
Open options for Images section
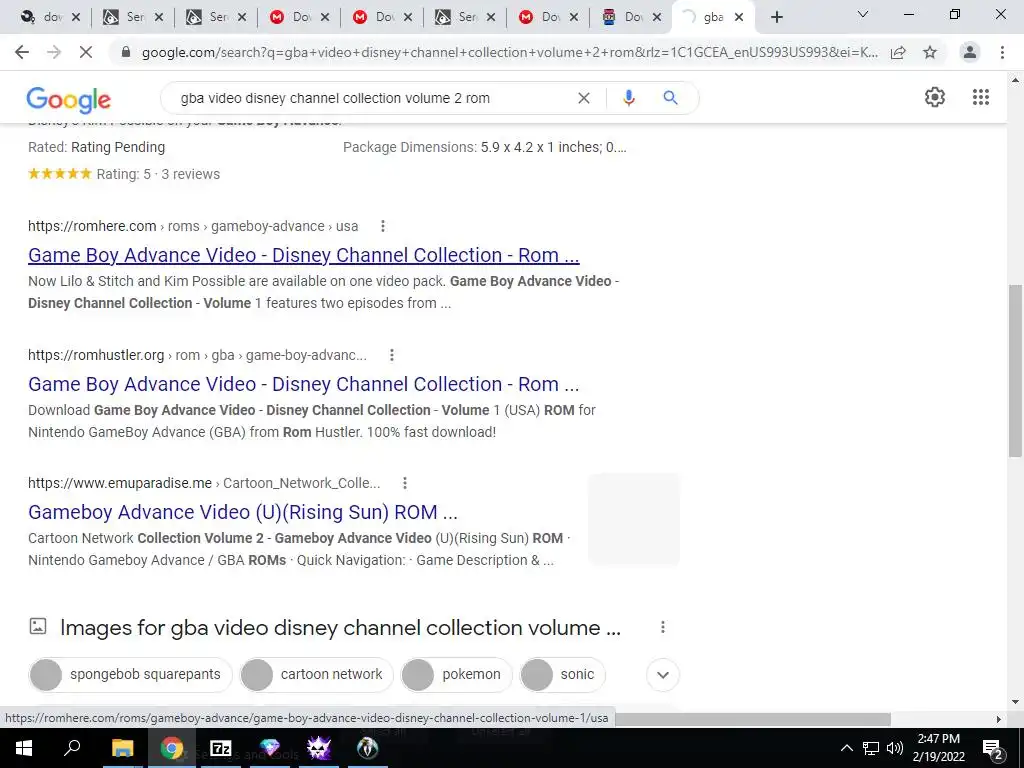coord(663,627)
